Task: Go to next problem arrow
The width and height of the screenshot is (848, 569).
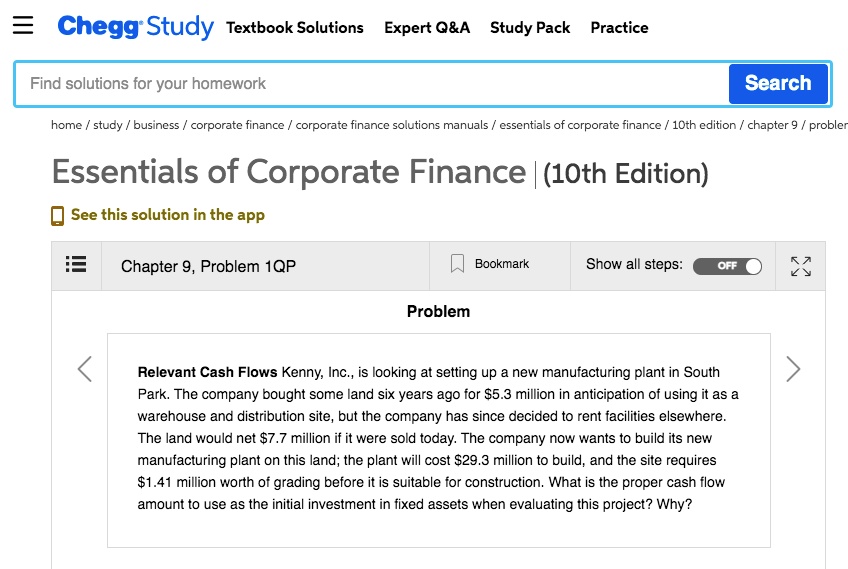Action: 793,369
